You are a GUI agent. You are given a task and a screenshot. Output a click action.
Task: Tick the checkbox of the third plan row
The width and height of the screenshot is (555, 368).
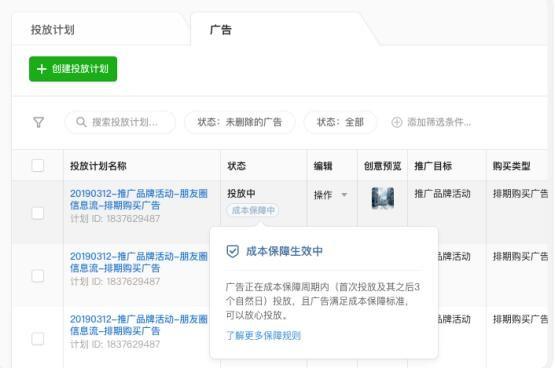tap(38, 339)
